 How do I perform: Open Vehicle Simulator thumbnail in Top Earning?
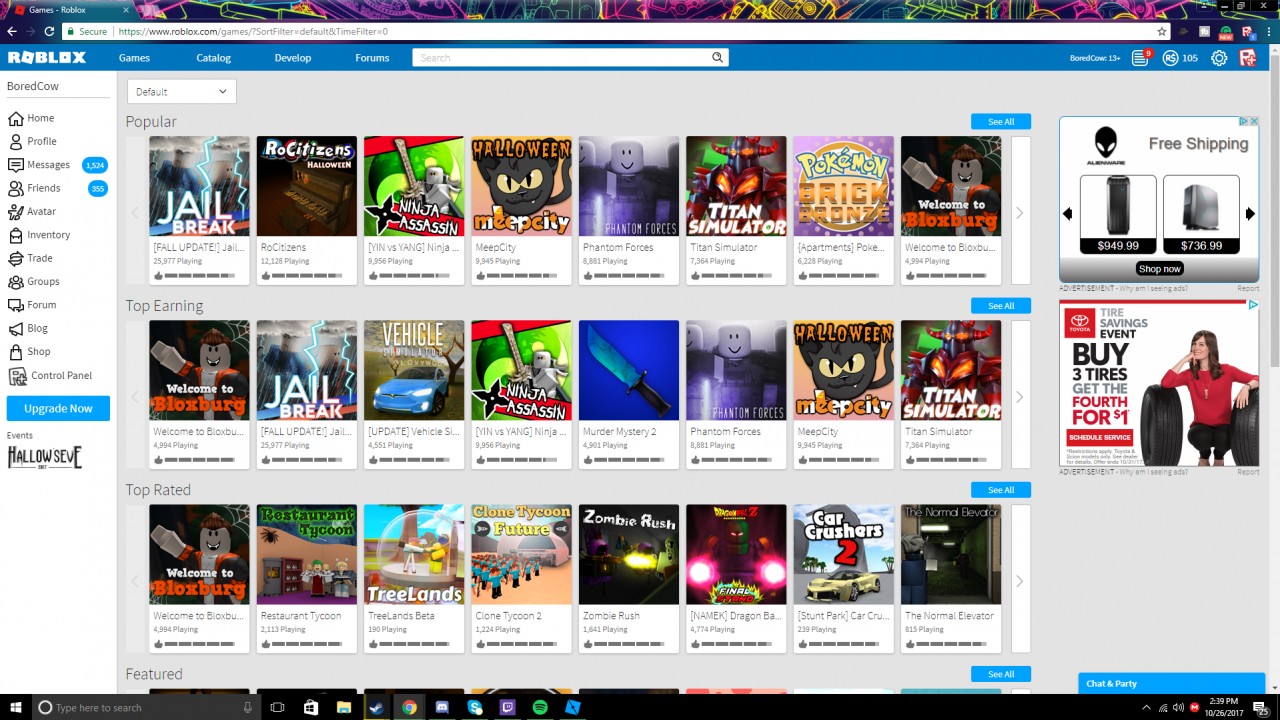pos(414,370)
